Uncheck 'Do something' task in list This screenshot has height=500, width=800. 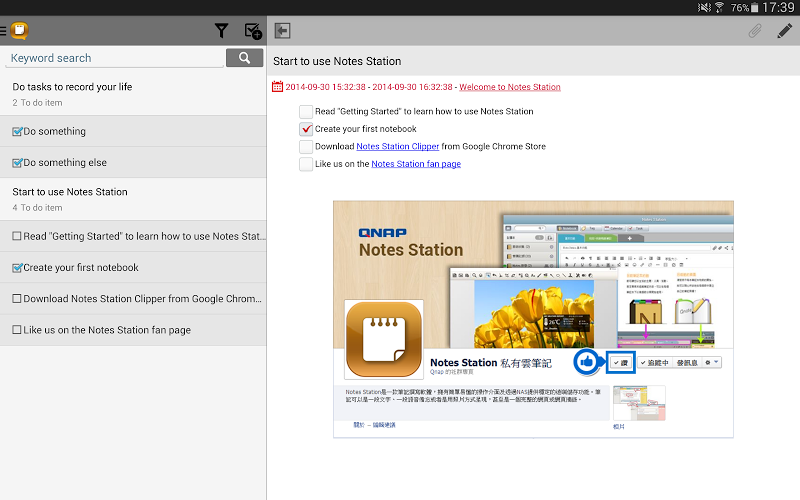click(17, 131)
